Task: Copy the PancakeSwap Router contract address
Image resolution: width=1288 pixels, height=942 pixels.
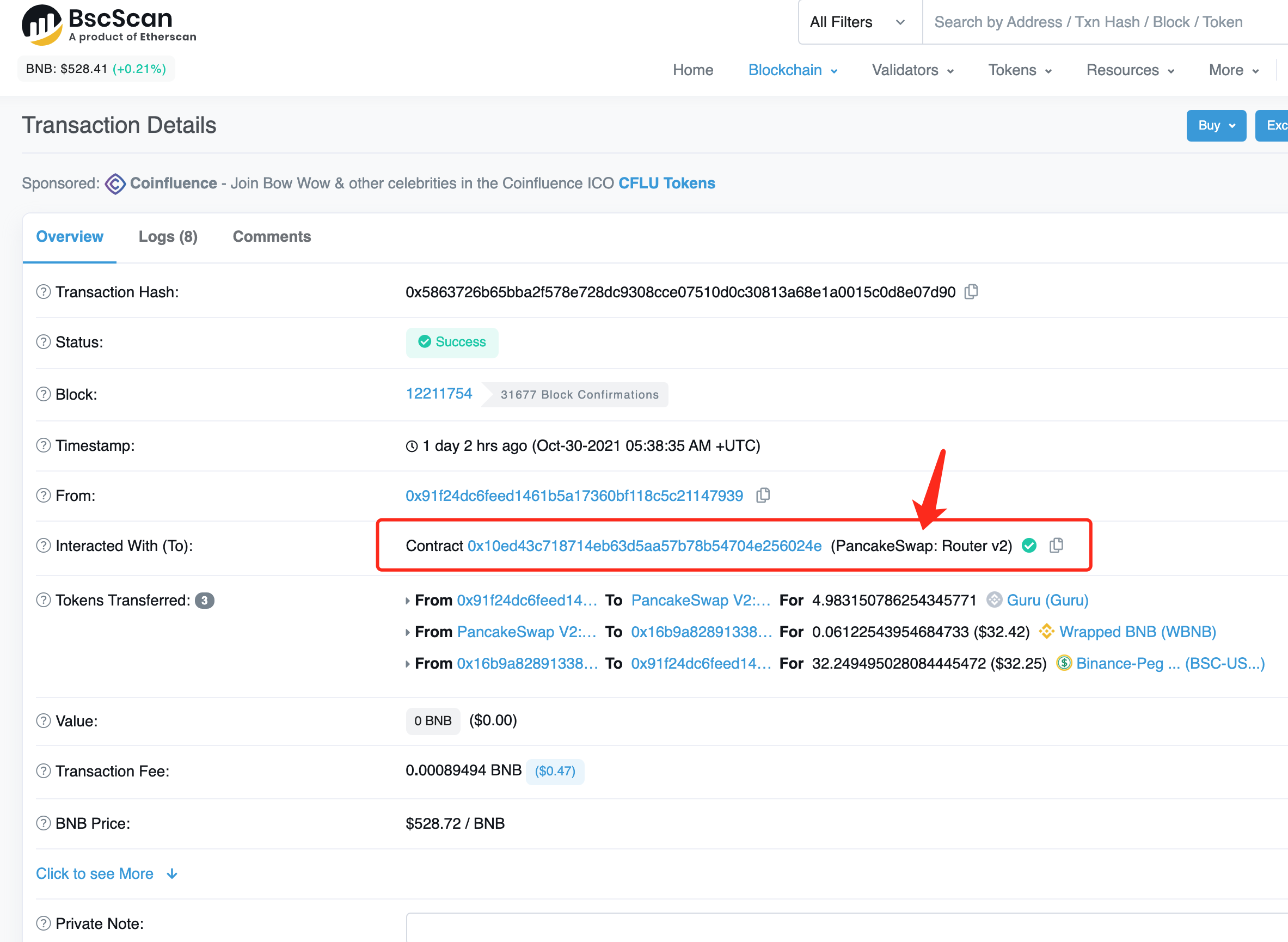Action: pyautogui.click(x=1056, y=546)
